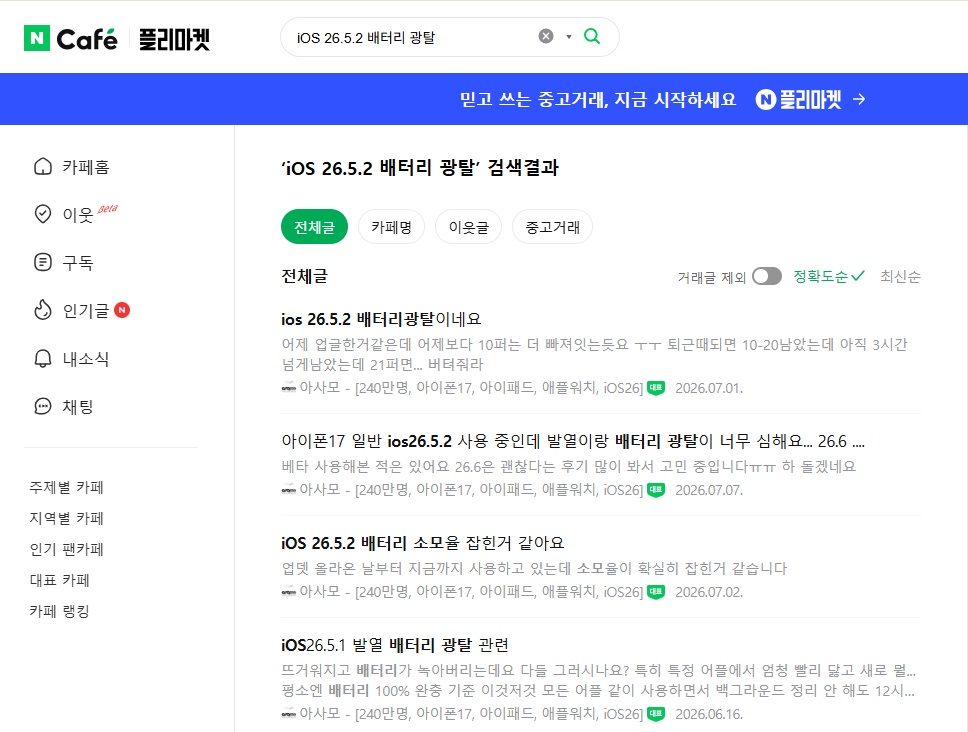
Task: Click the date 2026.07.02.
Action: point(709,592)
